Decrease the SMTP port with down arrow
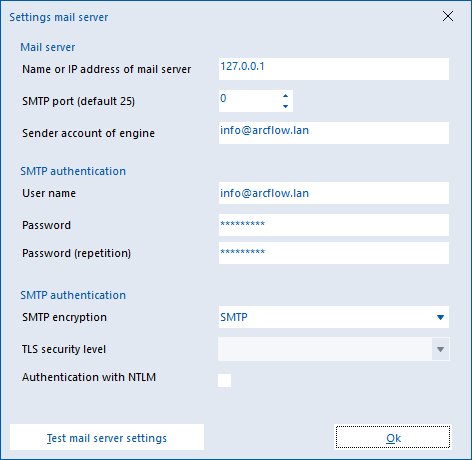The height and width of the screenshot is (460, 472). (285, 106)
